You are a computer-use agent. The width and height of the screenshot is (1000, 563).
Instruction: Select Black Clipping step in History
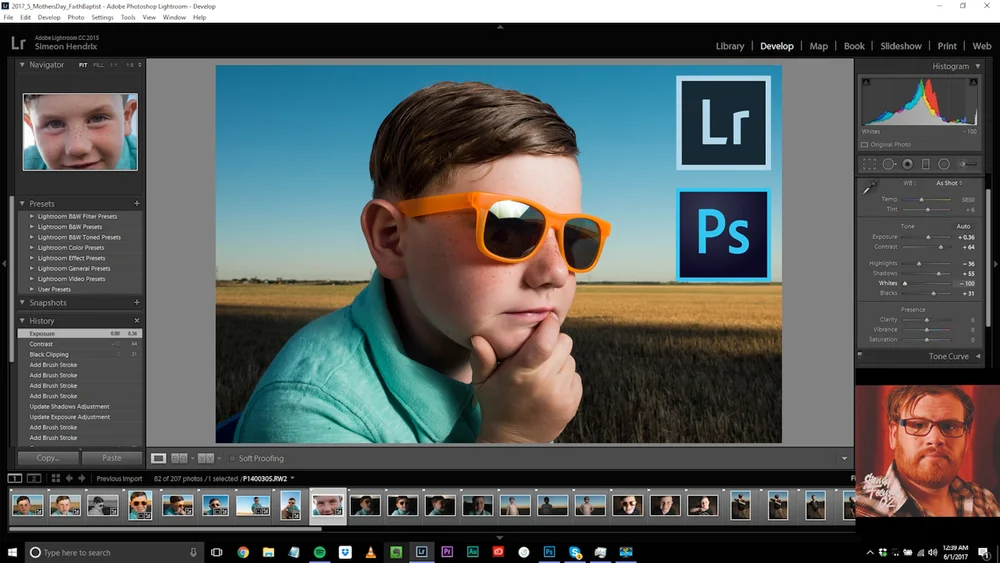coord(80,355)
